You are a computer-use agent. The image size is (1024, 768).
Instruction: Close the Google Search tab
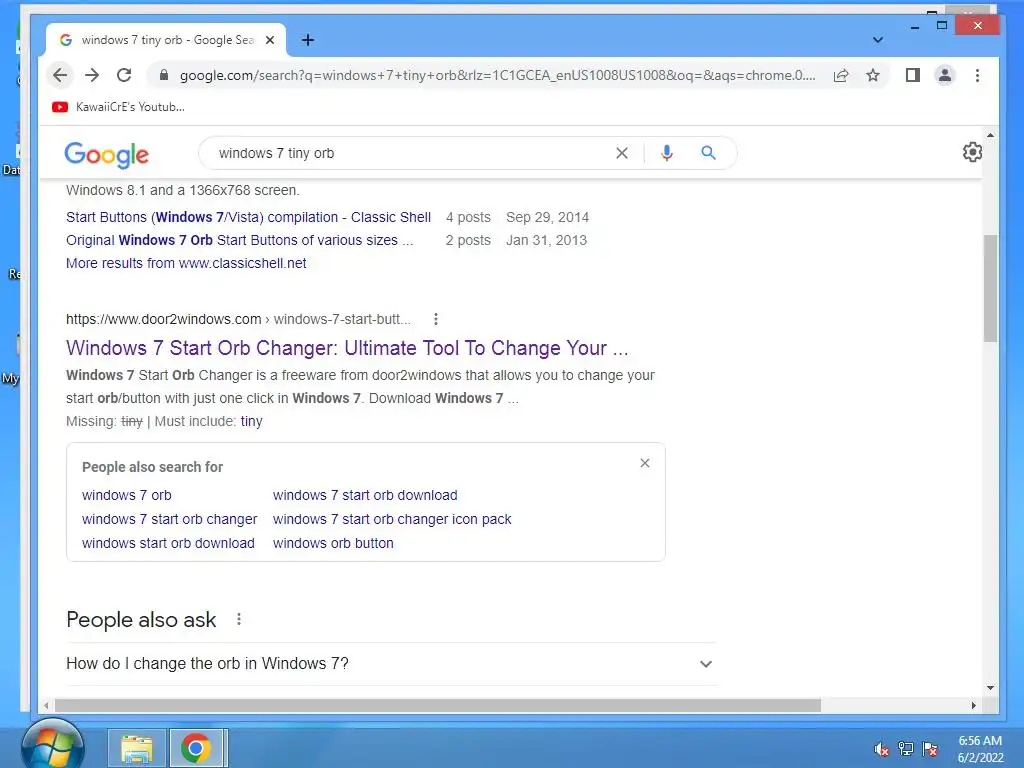point(270,40)
